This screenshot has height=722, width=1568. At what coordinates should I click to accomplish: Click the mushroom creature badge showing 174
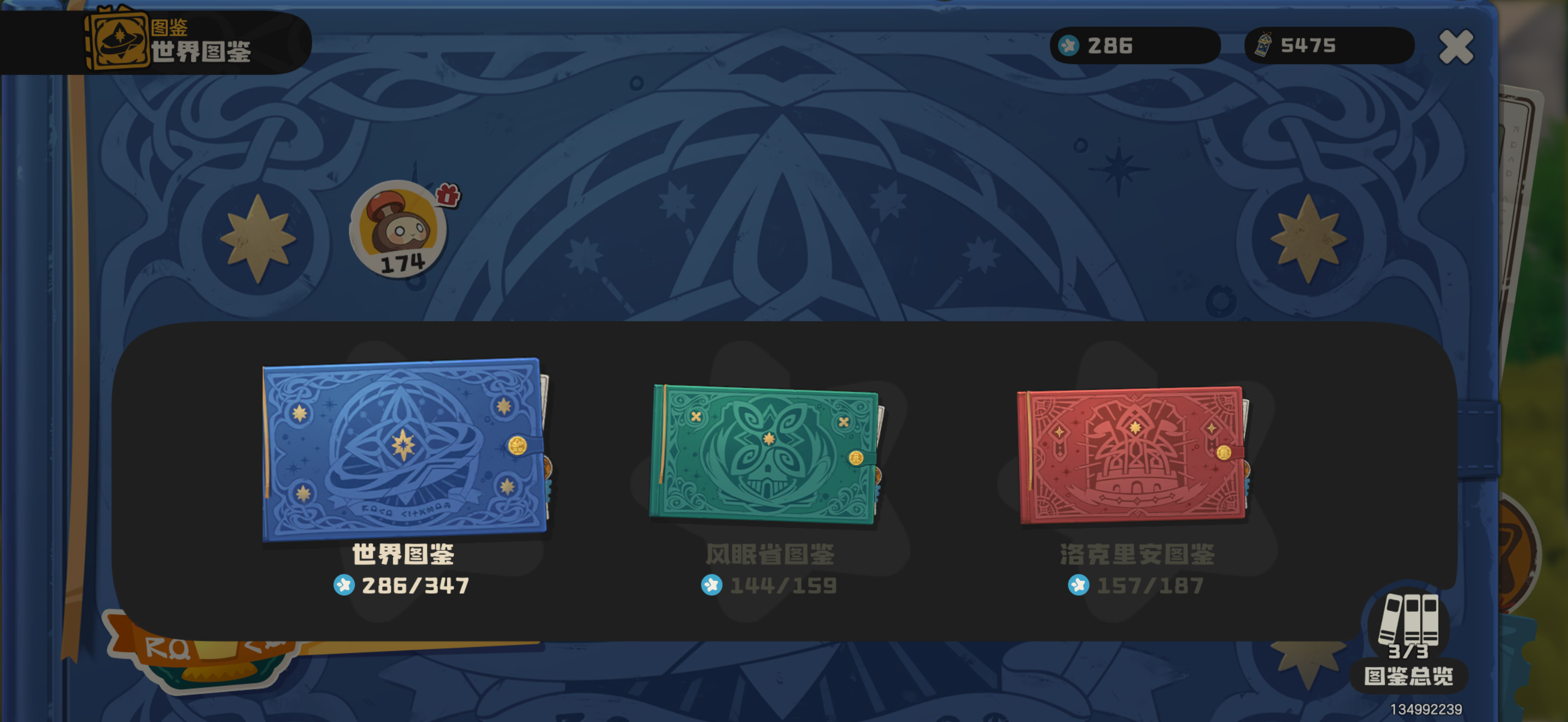[x=399, y=230]
